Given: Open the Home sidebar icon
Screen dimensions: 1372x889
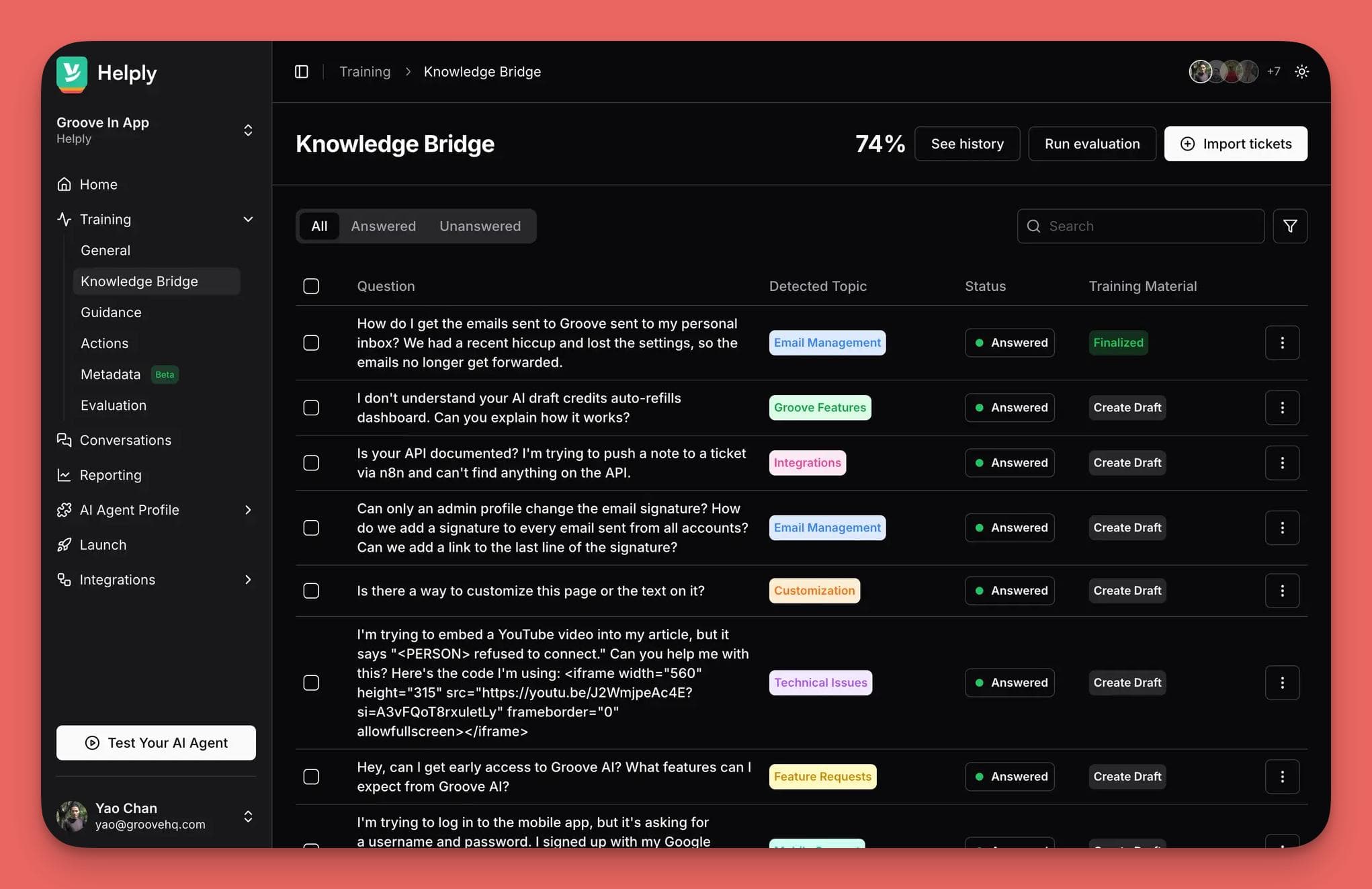Looking at the screenshot, I should (x=65, y=184).
